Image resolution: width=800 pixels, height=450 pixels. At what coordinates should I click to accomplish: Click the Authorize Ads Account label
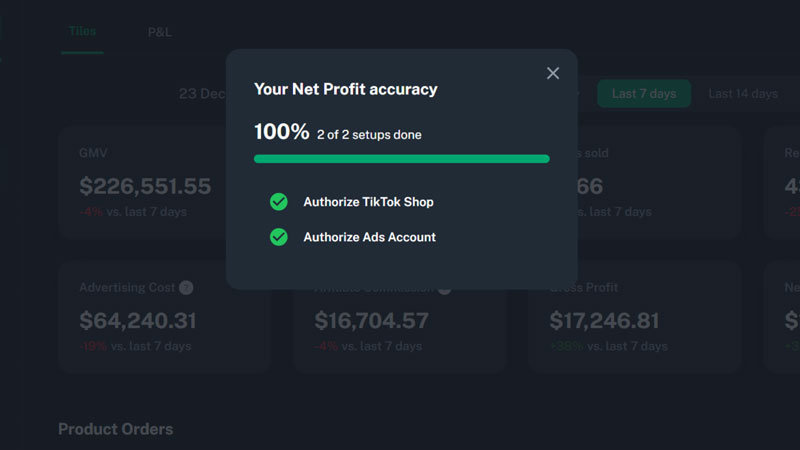[x=369, y=237]
